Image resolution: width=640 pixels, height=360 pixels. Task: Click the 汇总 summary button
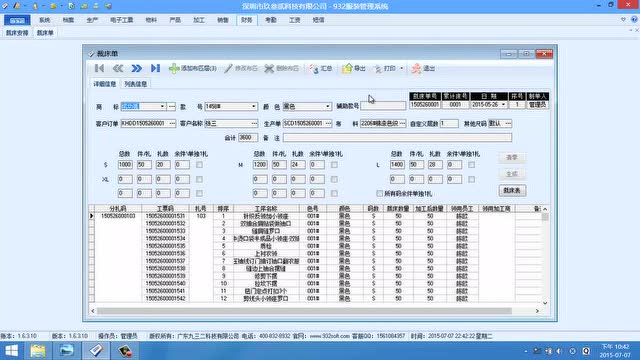pyautogui.click(x=321, y=68)
